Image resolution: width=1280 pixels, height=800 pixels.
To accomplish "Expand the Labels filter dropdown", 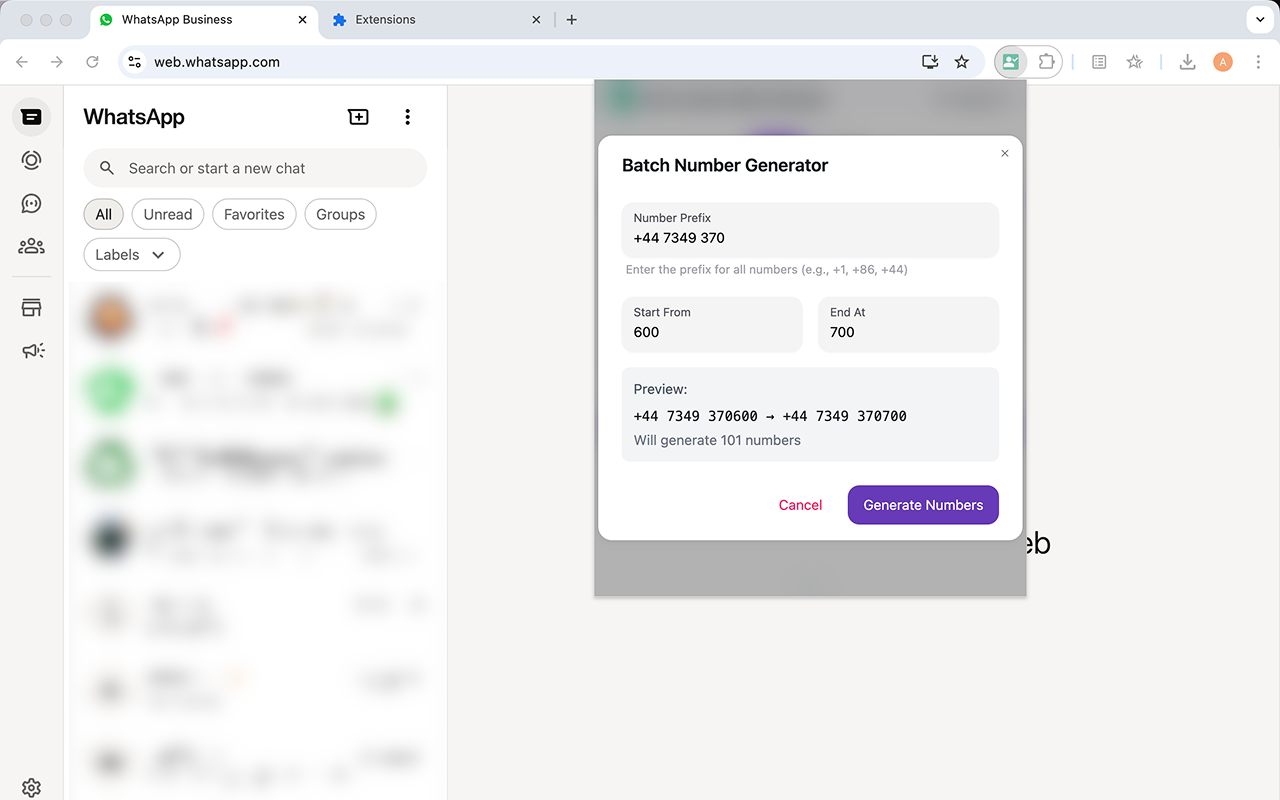I will click(131, 254).
